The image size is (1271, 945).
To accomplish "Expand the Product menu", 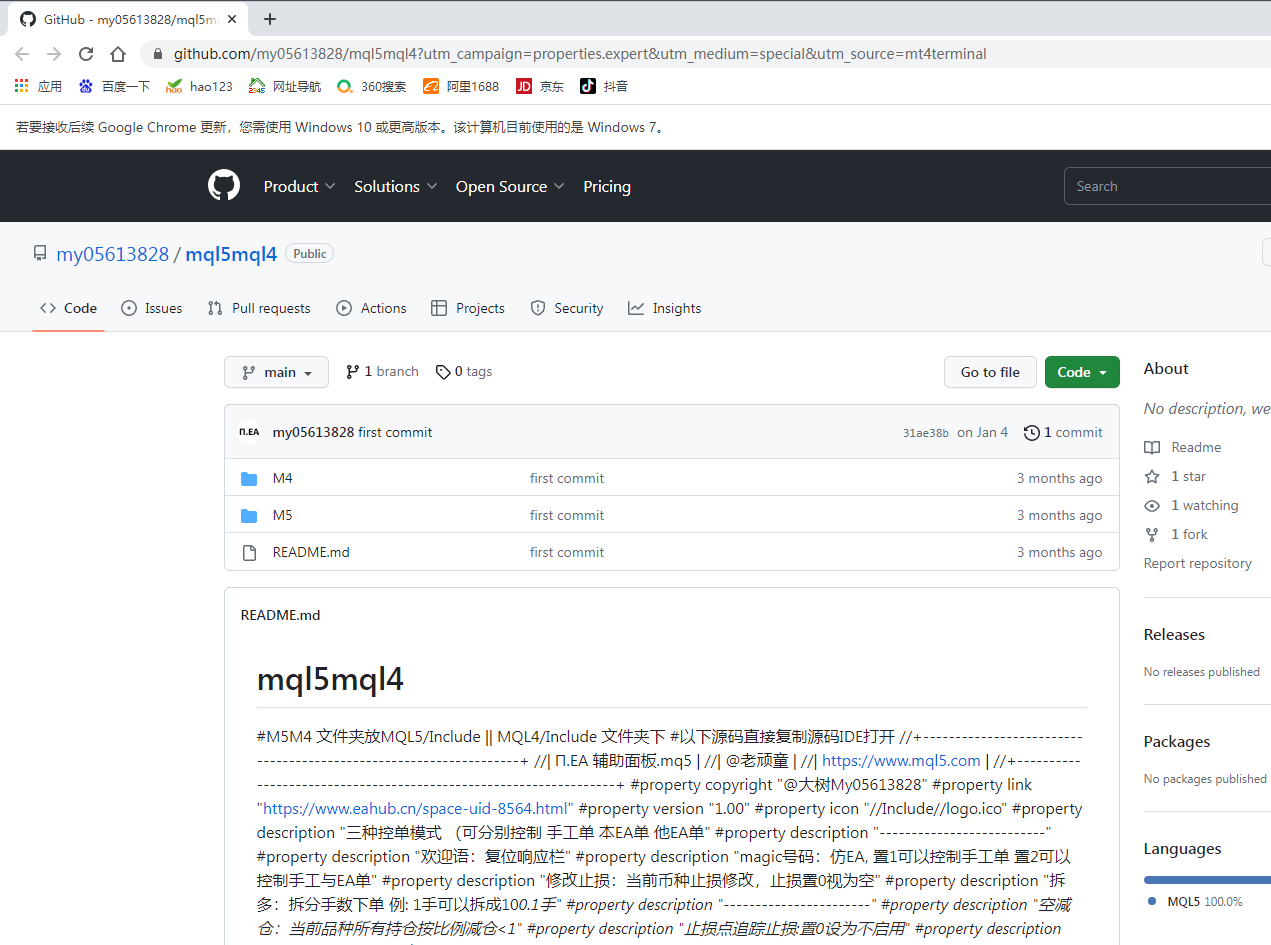I will tap(299, 186).
